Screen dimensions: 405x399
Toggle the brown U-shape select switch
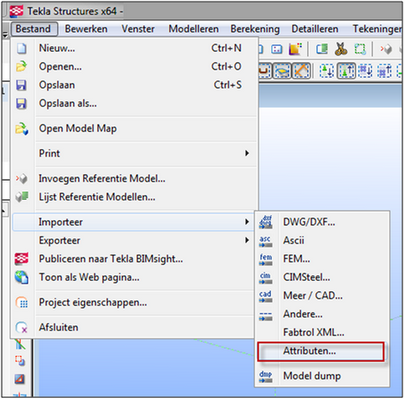coord(264,70)
